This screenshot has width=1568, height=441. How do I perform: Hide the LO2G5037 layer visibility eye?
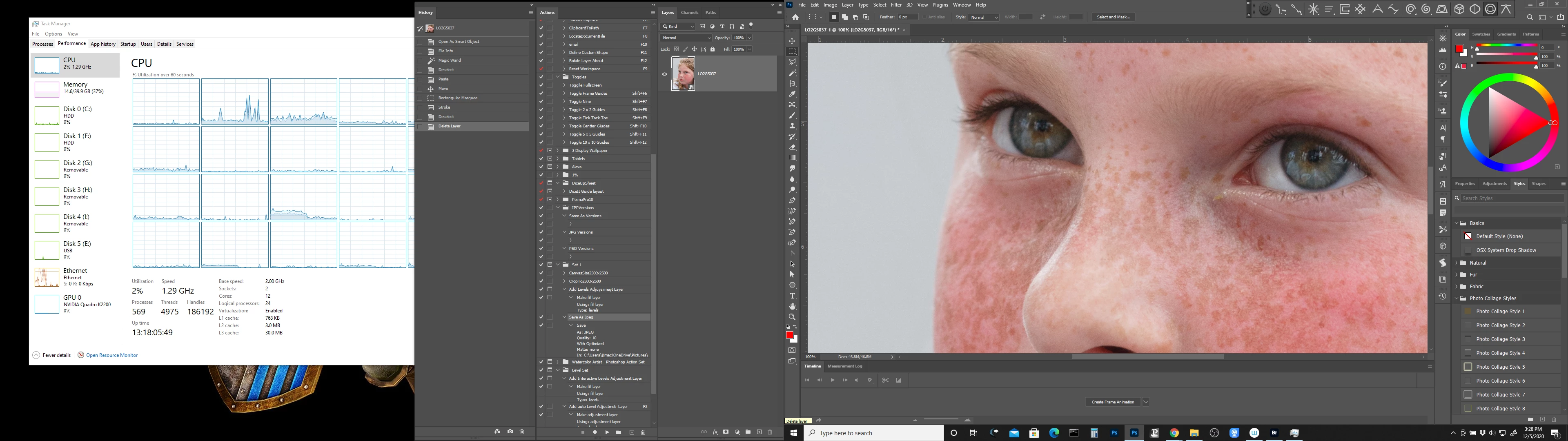point(664,73)
